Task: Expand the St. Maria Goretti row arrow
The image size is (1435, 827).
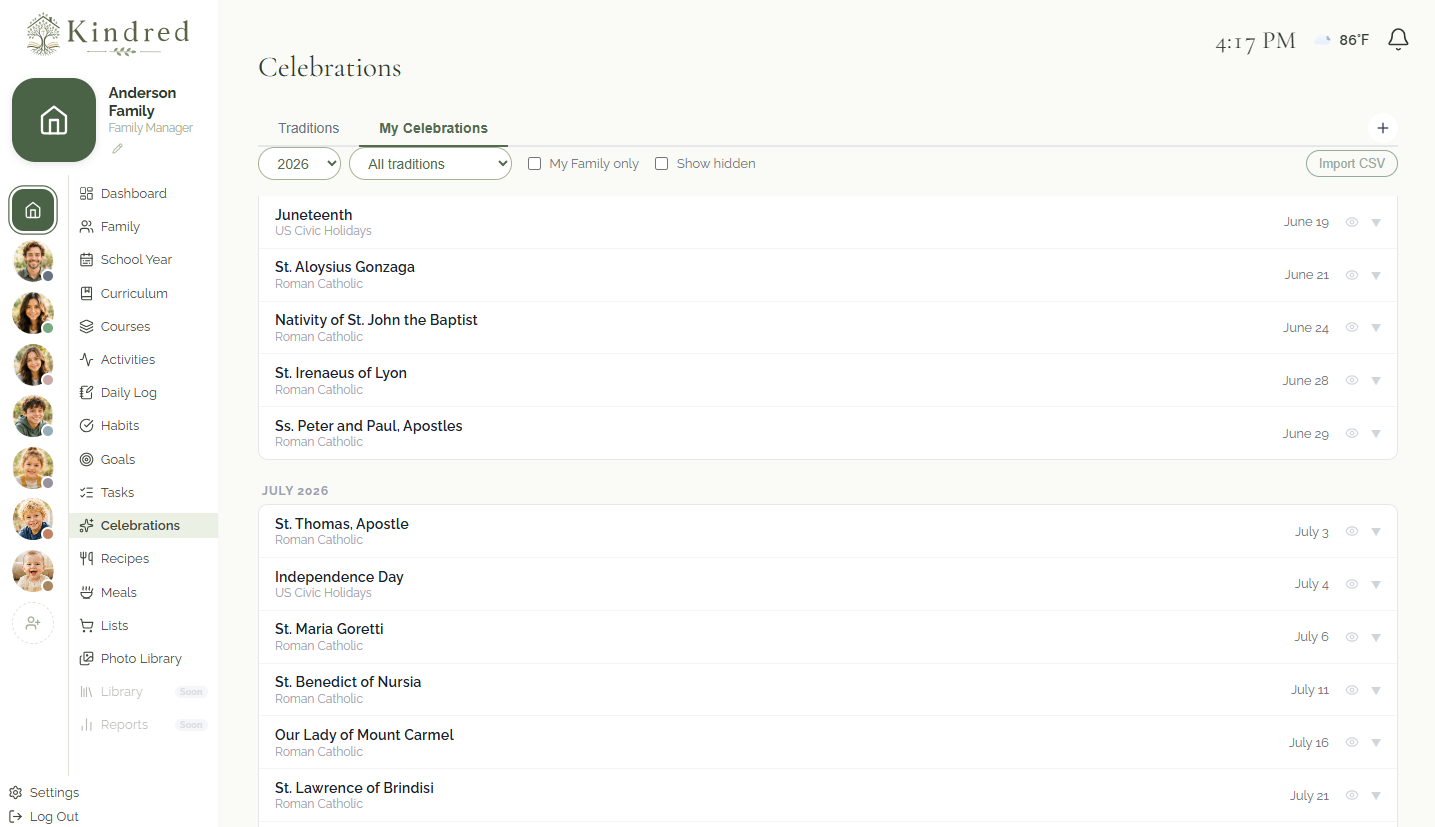Action: (x=1376, y=637)
